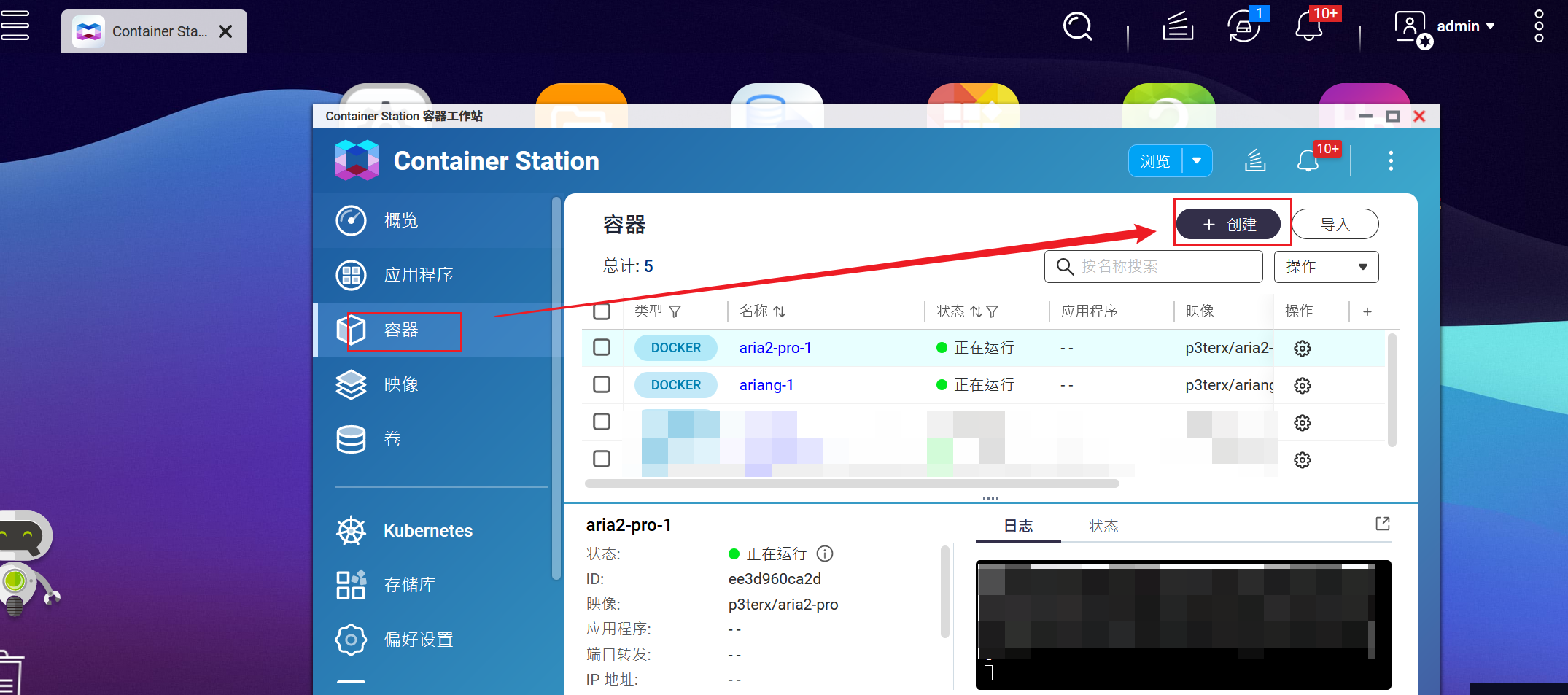Check the third container row checkbox
1568x695 pixels.
click(x=602, y=422)
